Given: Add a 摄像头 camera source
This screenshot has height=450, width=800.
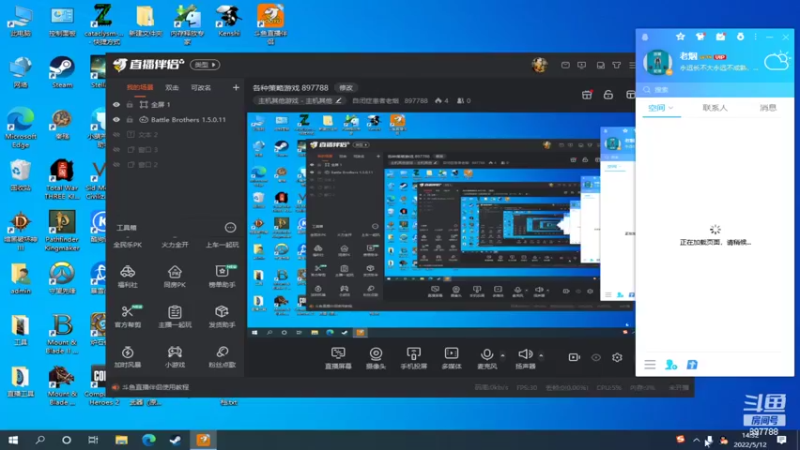Looking at the screenshot, I should [x=376, y=358].
